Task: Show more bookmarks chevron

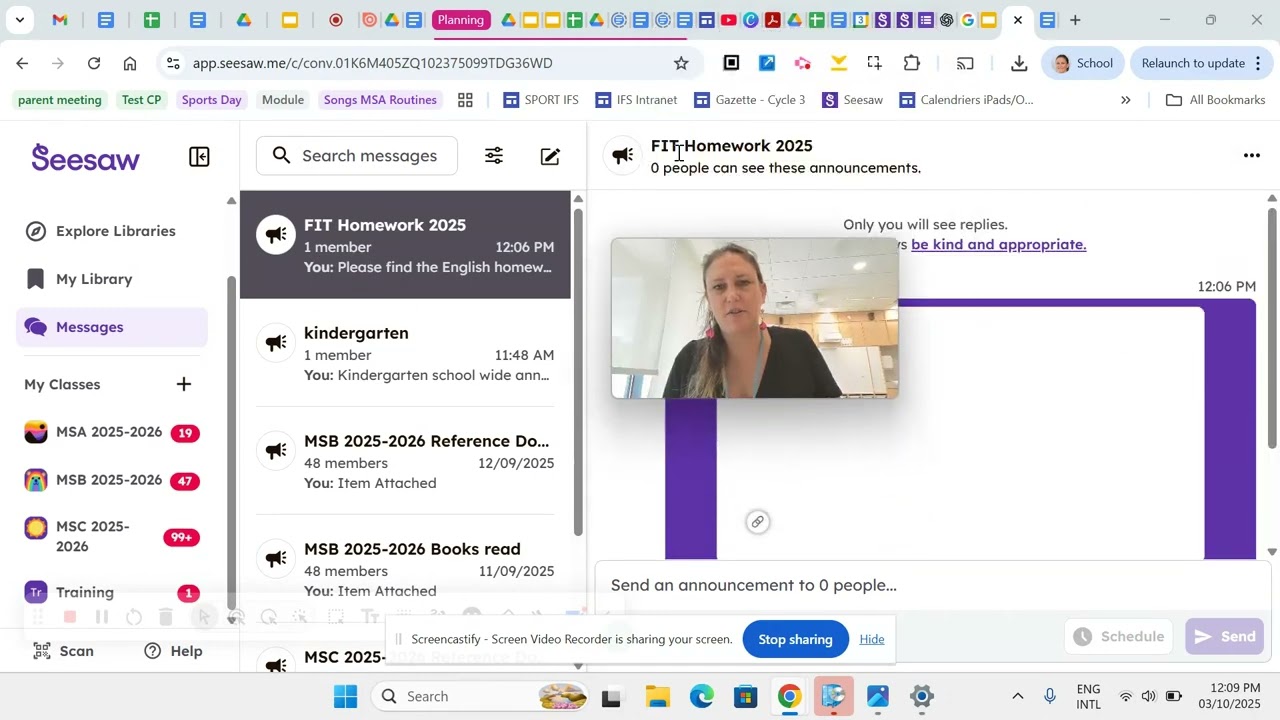Action: [1125, 100]
